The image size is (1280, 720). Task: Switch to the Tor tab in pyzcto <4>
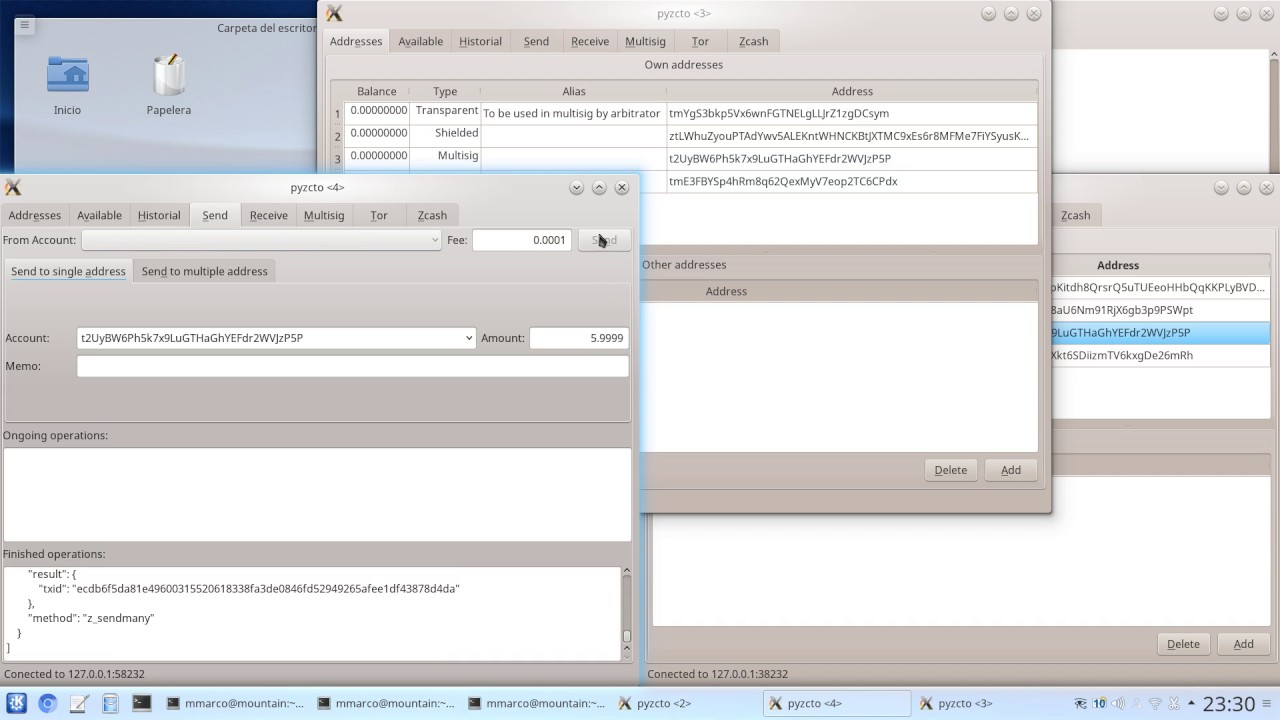coord(379,215)
